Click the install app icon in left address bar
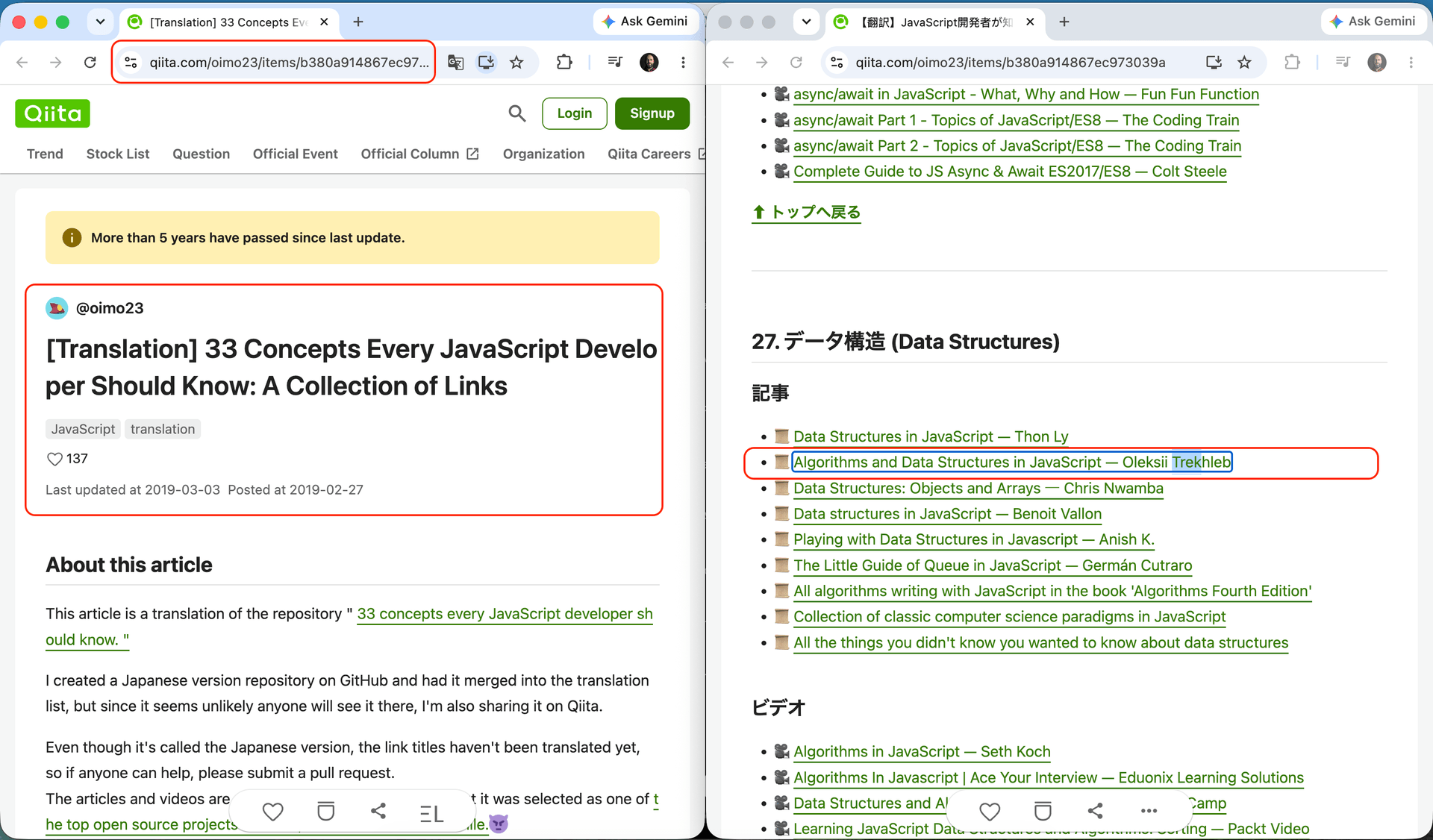The image size is (1433, 840). coord(486,63)
